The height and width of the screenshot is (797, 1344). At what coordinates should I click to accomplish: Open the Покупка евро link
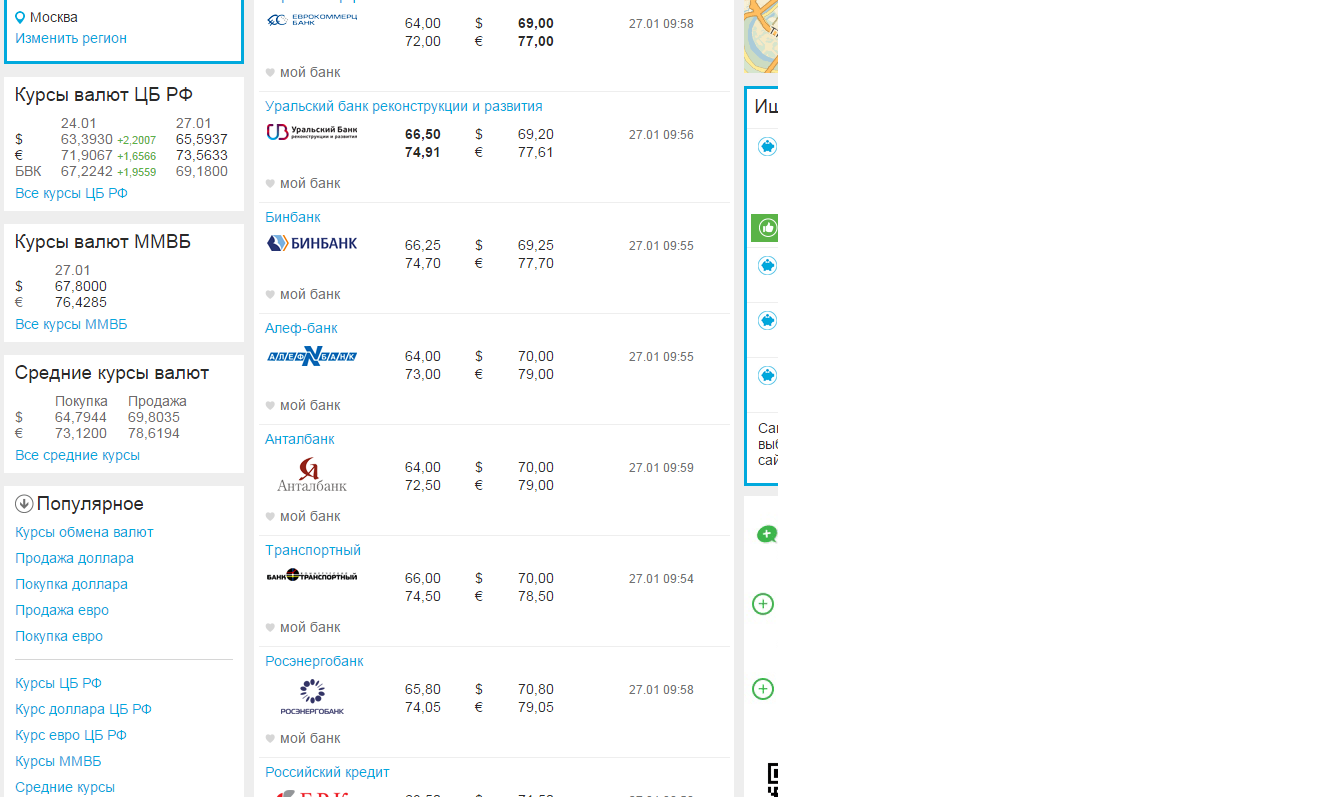tap(59, 636)
